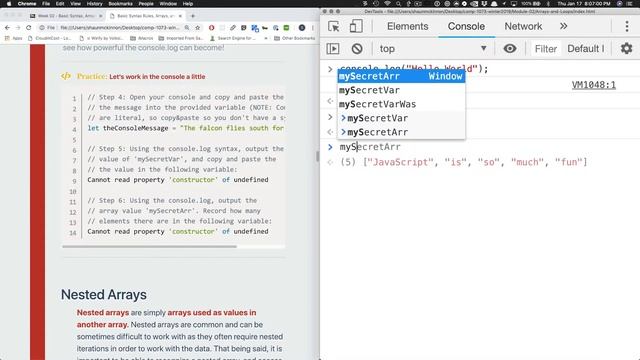Open the Wi-Fi status menu
640x360 pixels.
click(387, 4)
